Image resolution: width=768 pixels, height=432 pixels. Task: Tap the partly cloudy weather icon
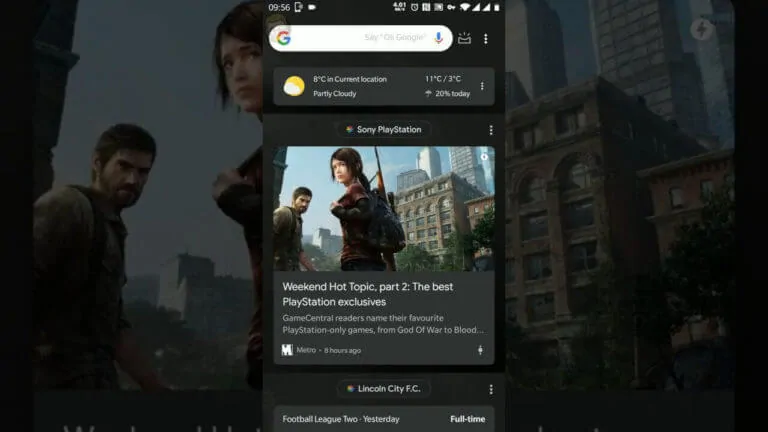tap(294, 86)
